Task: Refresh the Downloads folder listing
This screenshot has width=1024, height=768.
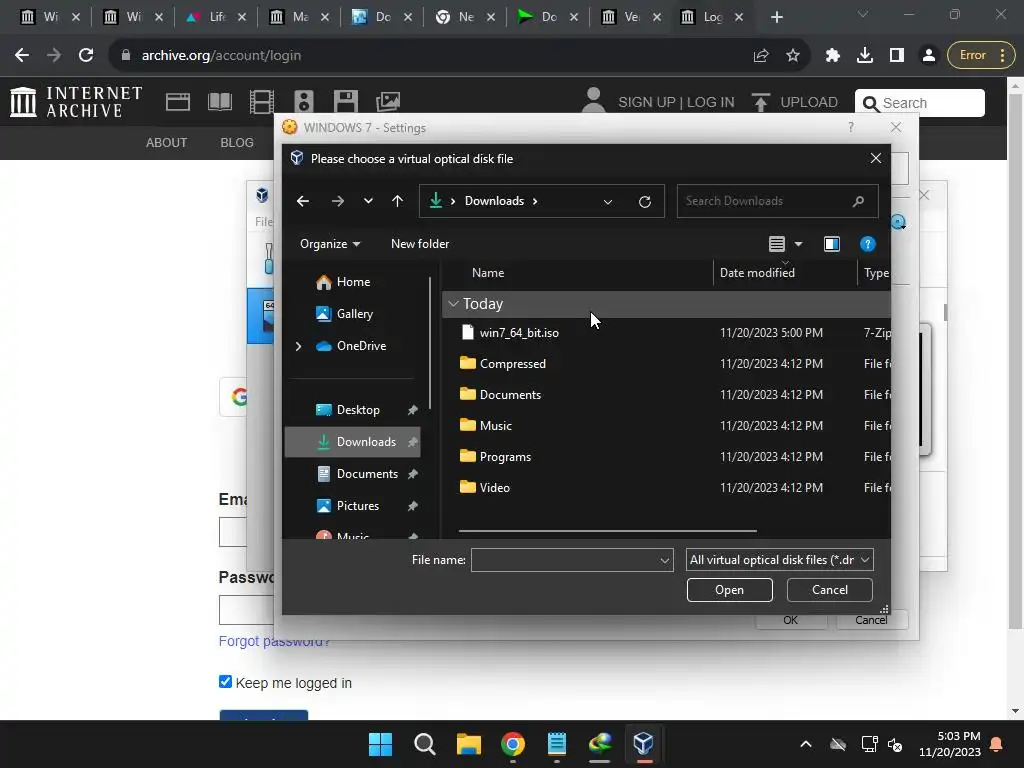Action: click(645, 201)
